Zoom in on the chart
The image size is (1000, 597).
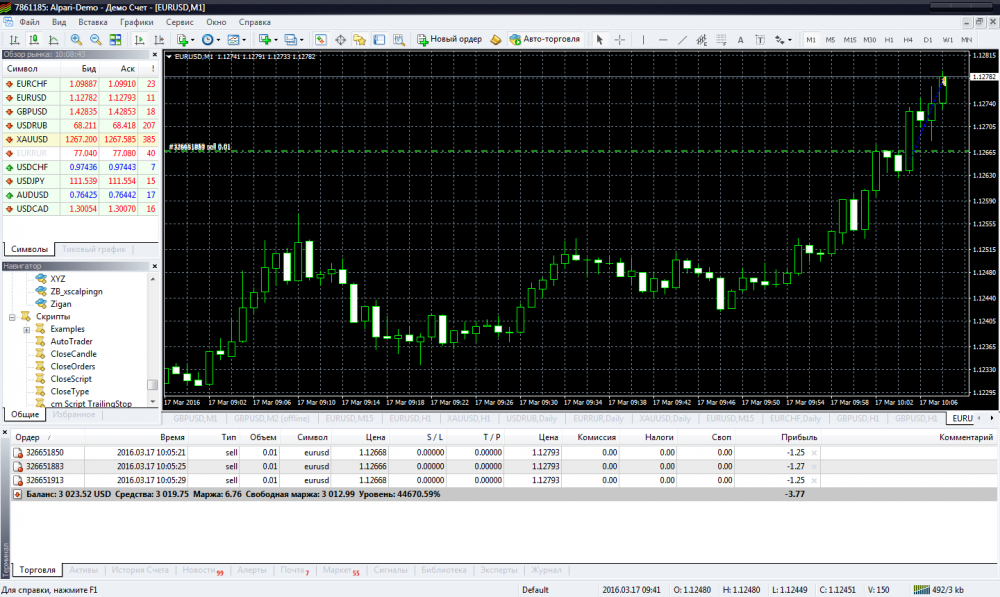pyautogui.click(x=76, y=40)
